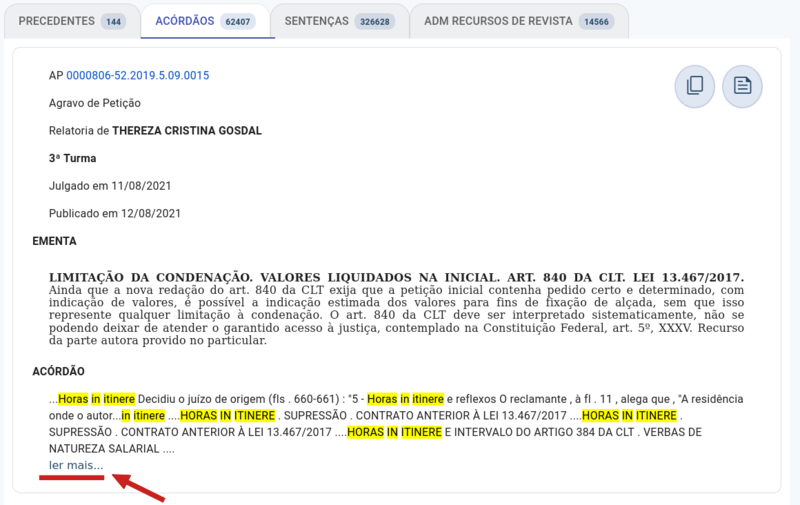Click 'Julgado em 11/08/2021' line

pyautogui.click(x=110, y=186)
